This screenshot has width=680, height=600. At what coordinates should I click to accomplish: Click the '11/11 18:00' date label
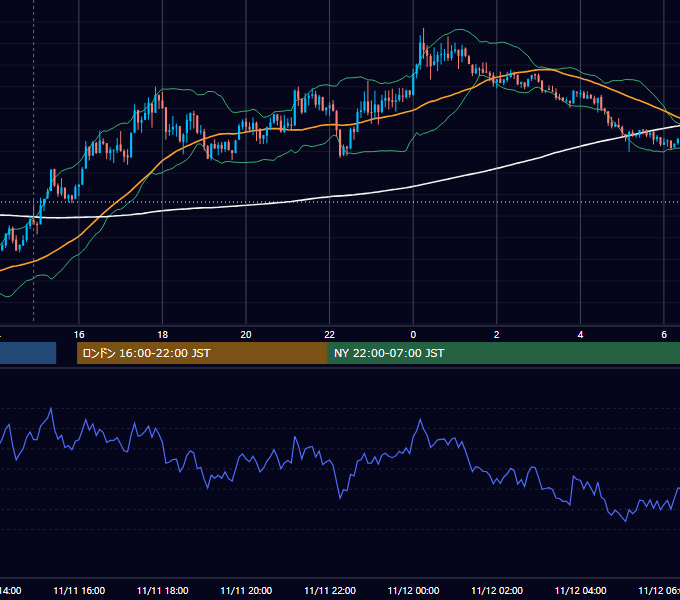163,590
